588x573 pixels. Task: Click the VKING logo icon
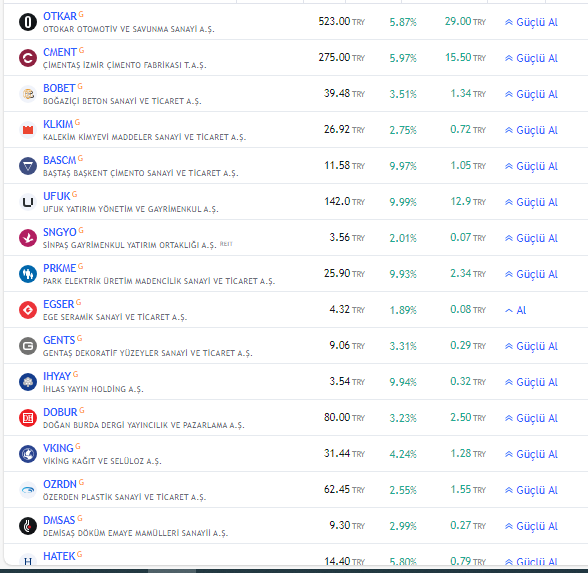point(28,454)
